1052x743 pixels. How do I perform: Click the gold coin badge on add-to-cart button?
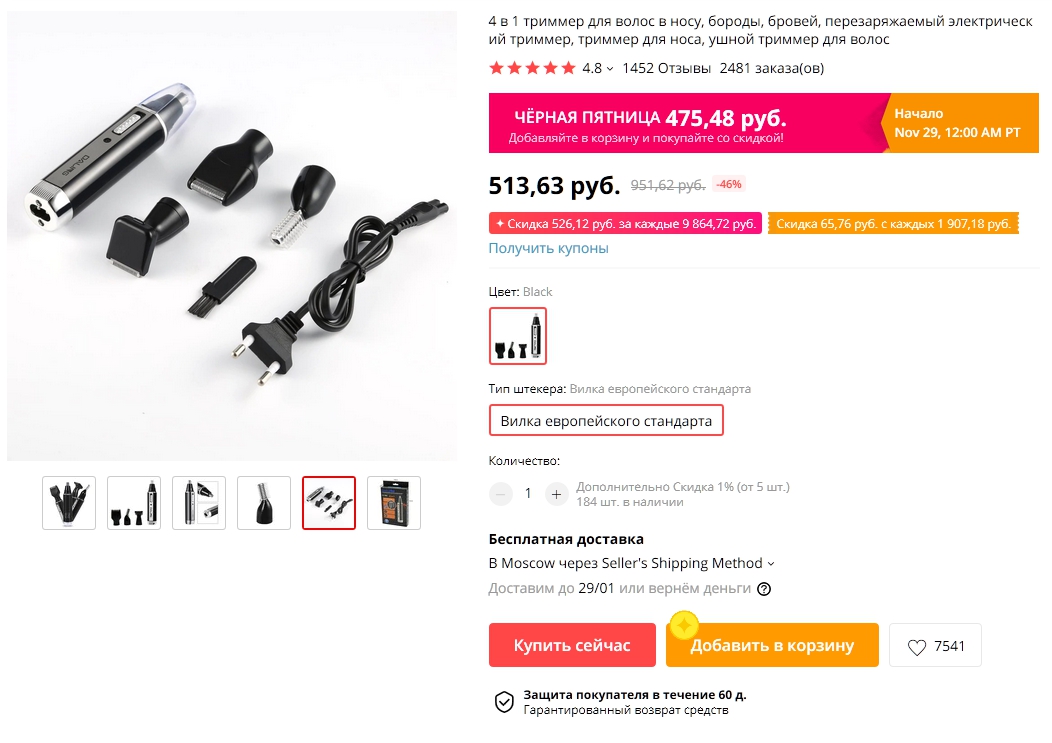(x=684, y=626)
